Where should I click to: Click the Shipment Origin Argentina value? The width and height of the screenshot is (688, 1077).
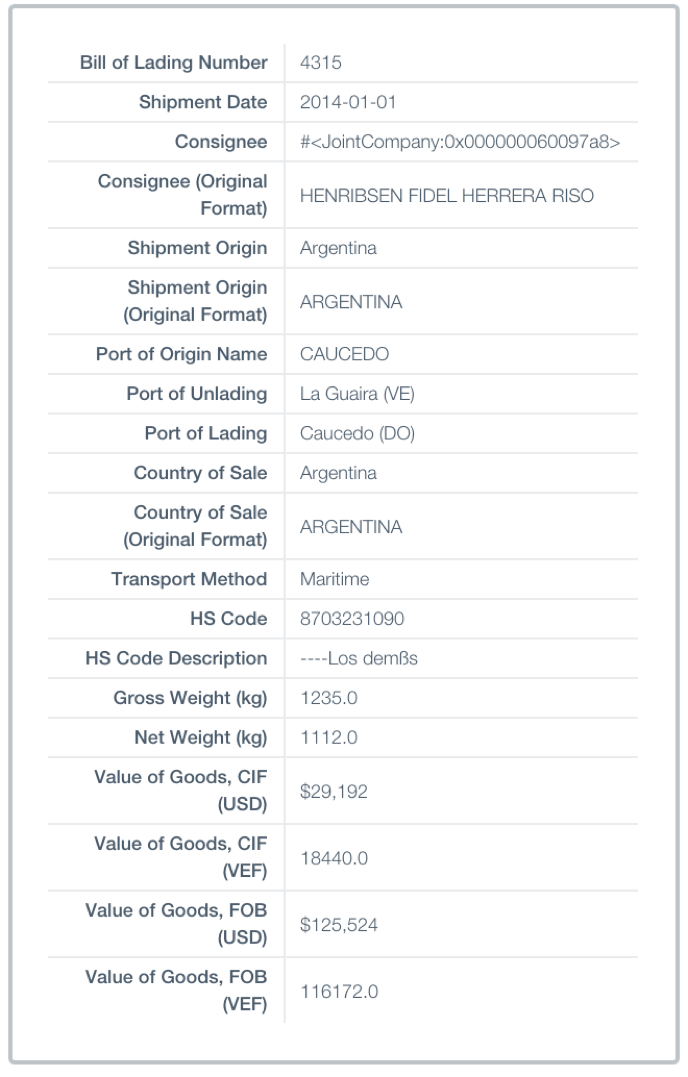coord(339,248)
